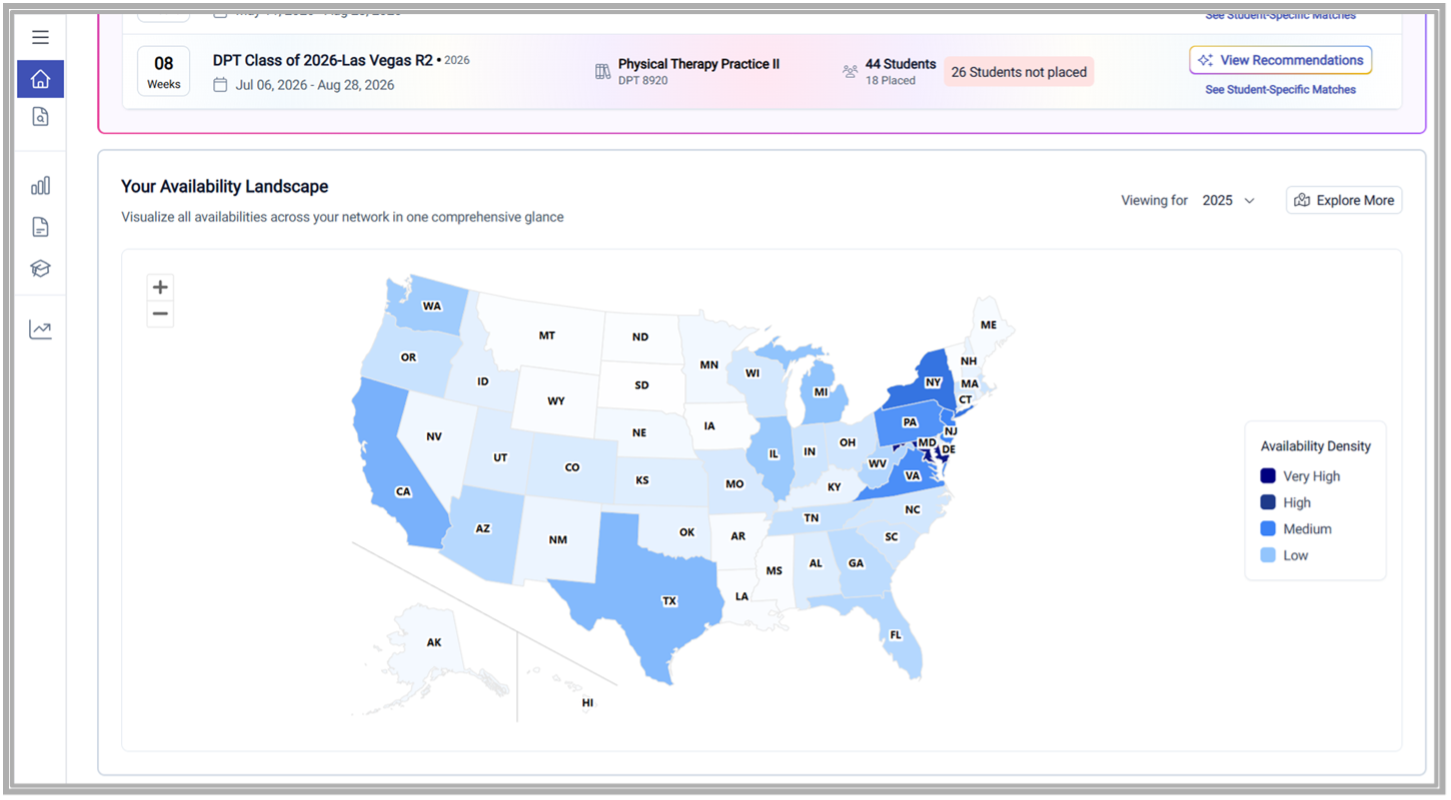Select the trends line chart icon
Viewport: 1451px width, 800px height.
click(x=39, y=328)
